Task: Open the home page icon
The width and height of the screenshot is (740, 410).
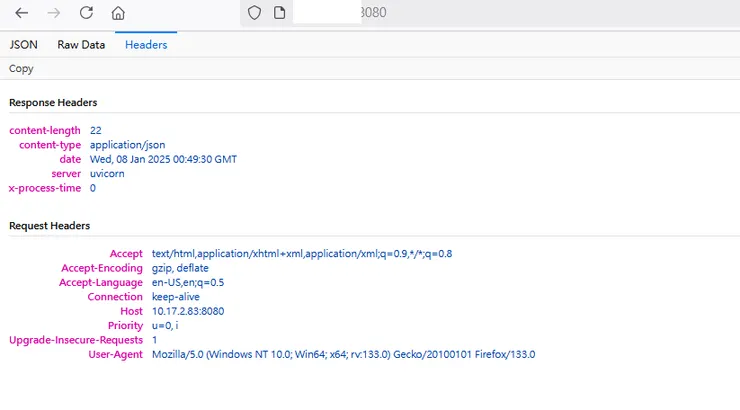Action: coord(118,13)
